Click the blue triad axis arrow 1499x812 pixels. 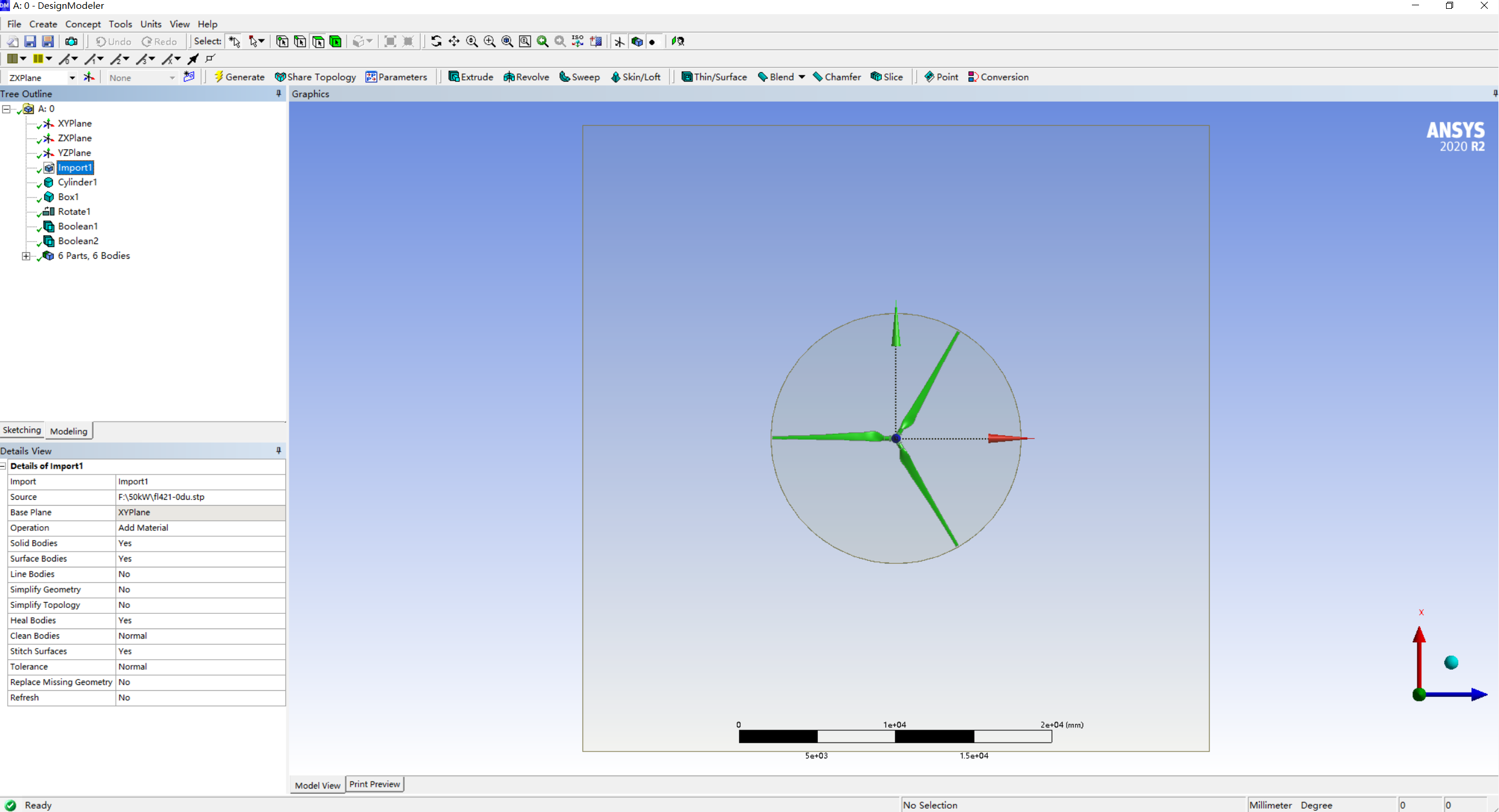pos(1457,694)
